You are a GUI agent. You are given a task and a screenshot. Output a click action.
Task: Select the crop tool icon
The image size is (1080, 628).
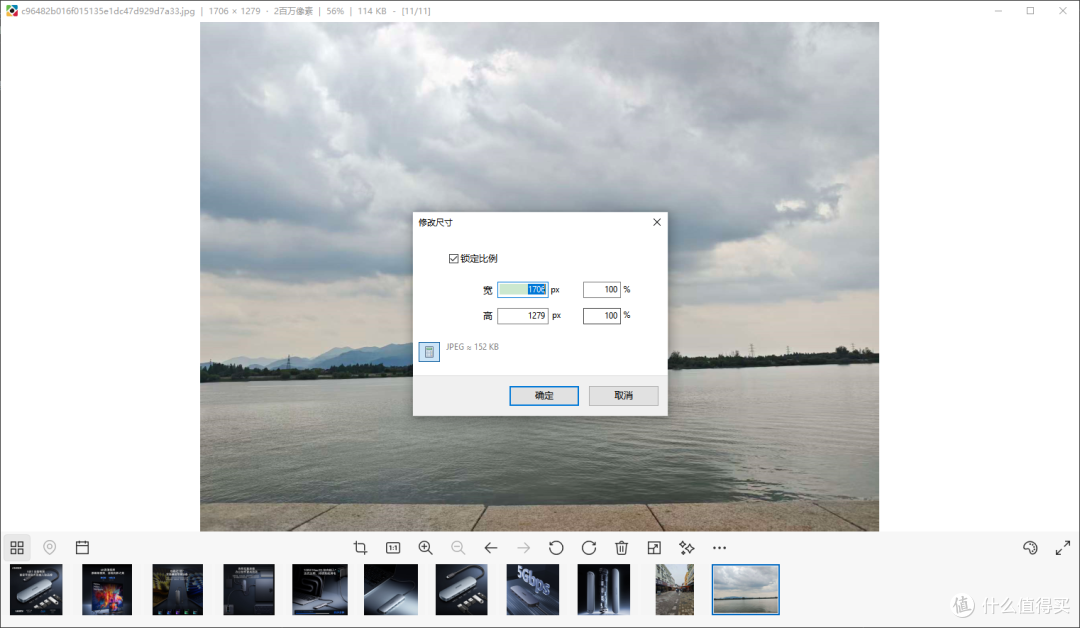point(360,547)
